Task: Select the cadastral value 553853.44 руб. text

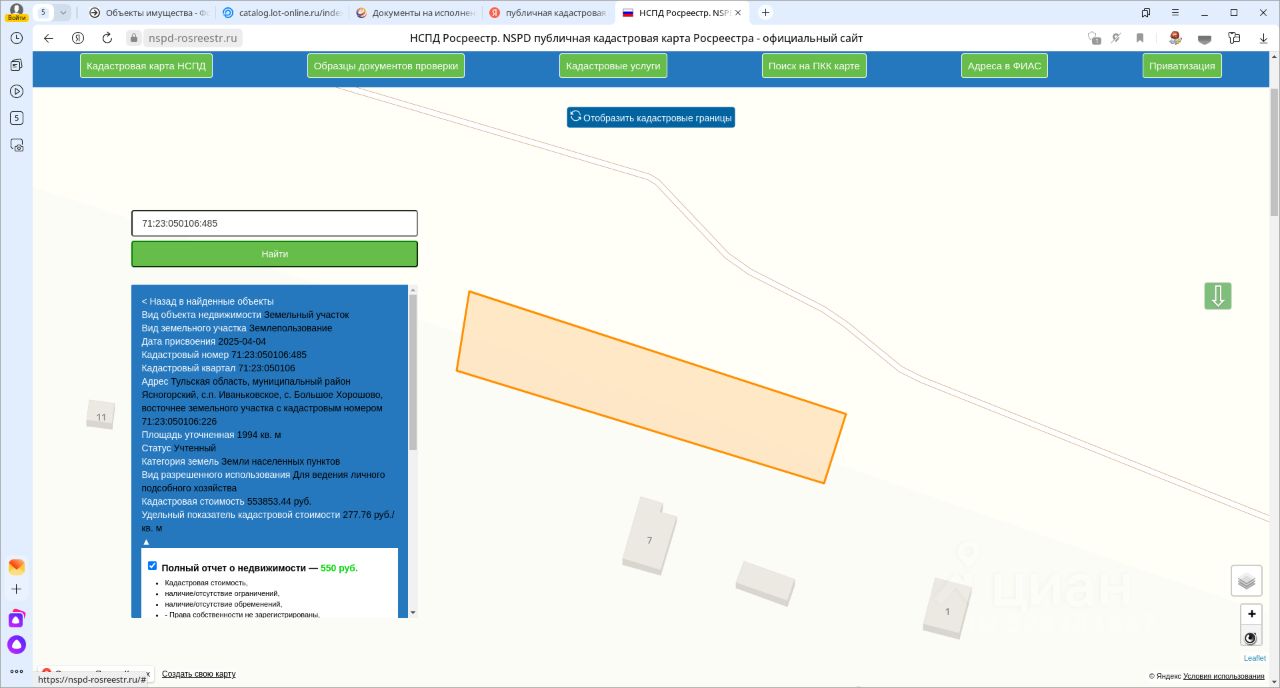Action: 279,501
